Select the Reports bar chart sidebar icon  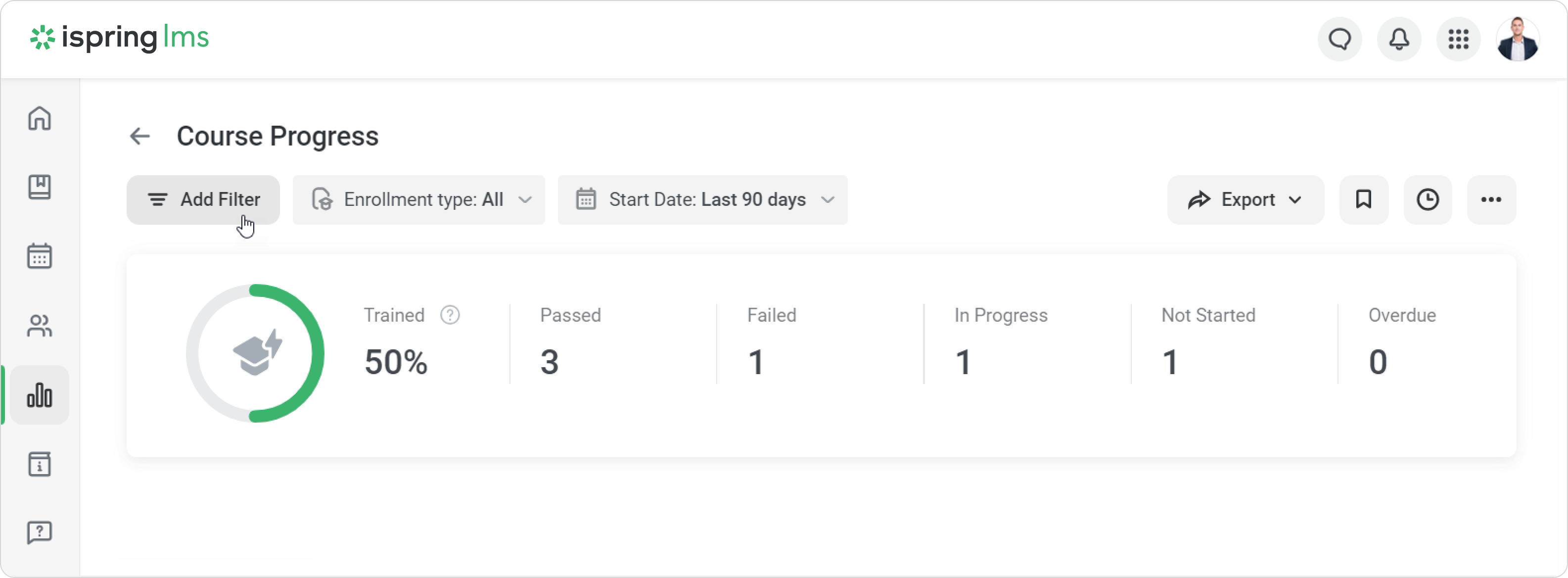point(40,395)
